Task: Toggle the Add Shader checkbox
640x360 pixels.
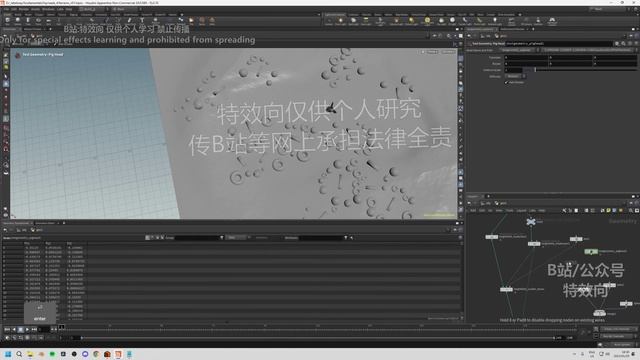Action: pos(507,82)
